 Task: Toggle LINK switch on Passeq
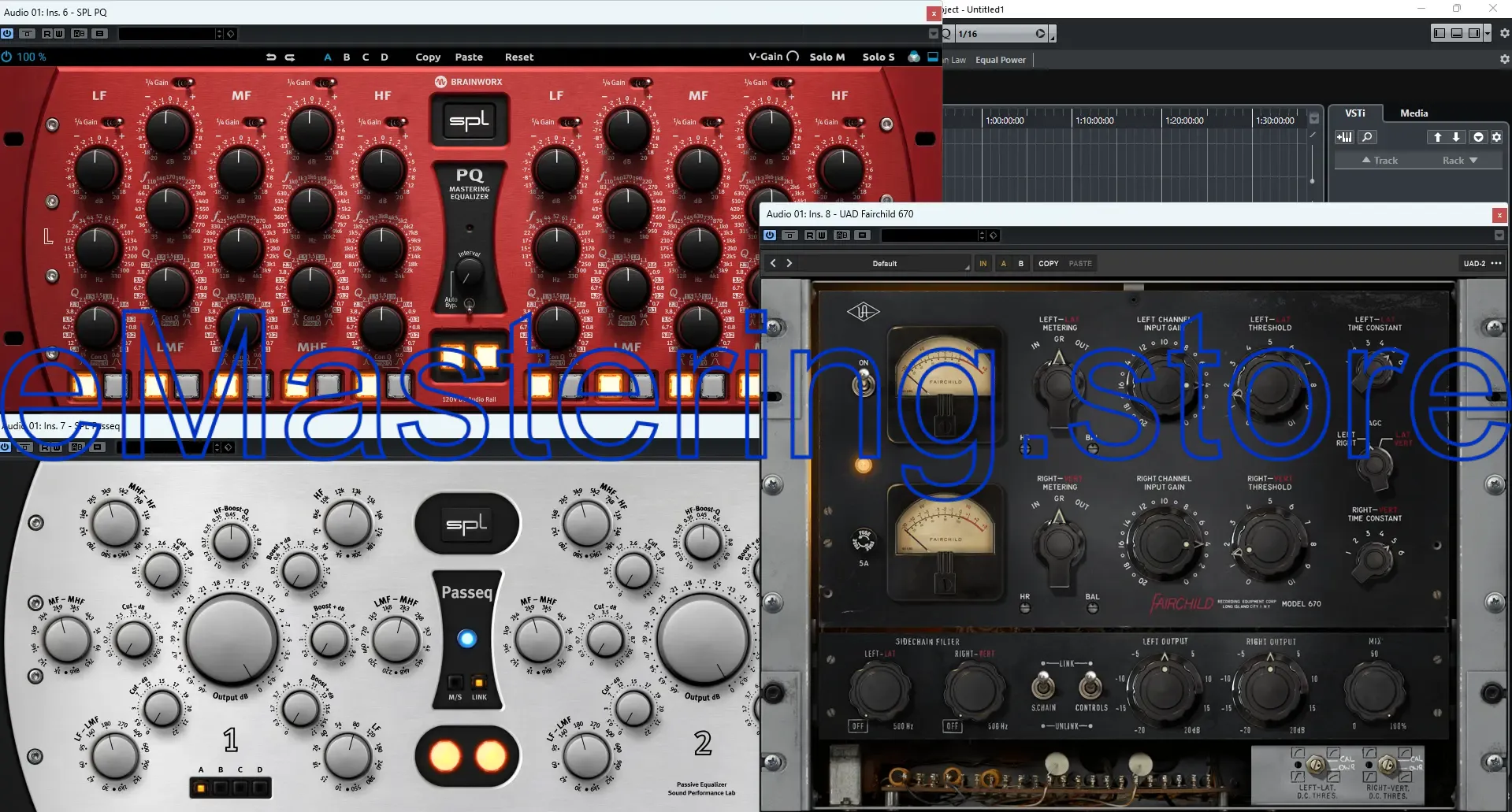pos(479,682)
